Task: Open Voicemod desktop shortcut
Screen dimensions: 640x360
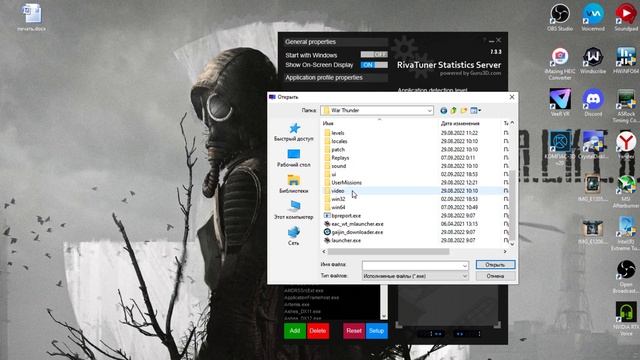Action: (593, 18)
